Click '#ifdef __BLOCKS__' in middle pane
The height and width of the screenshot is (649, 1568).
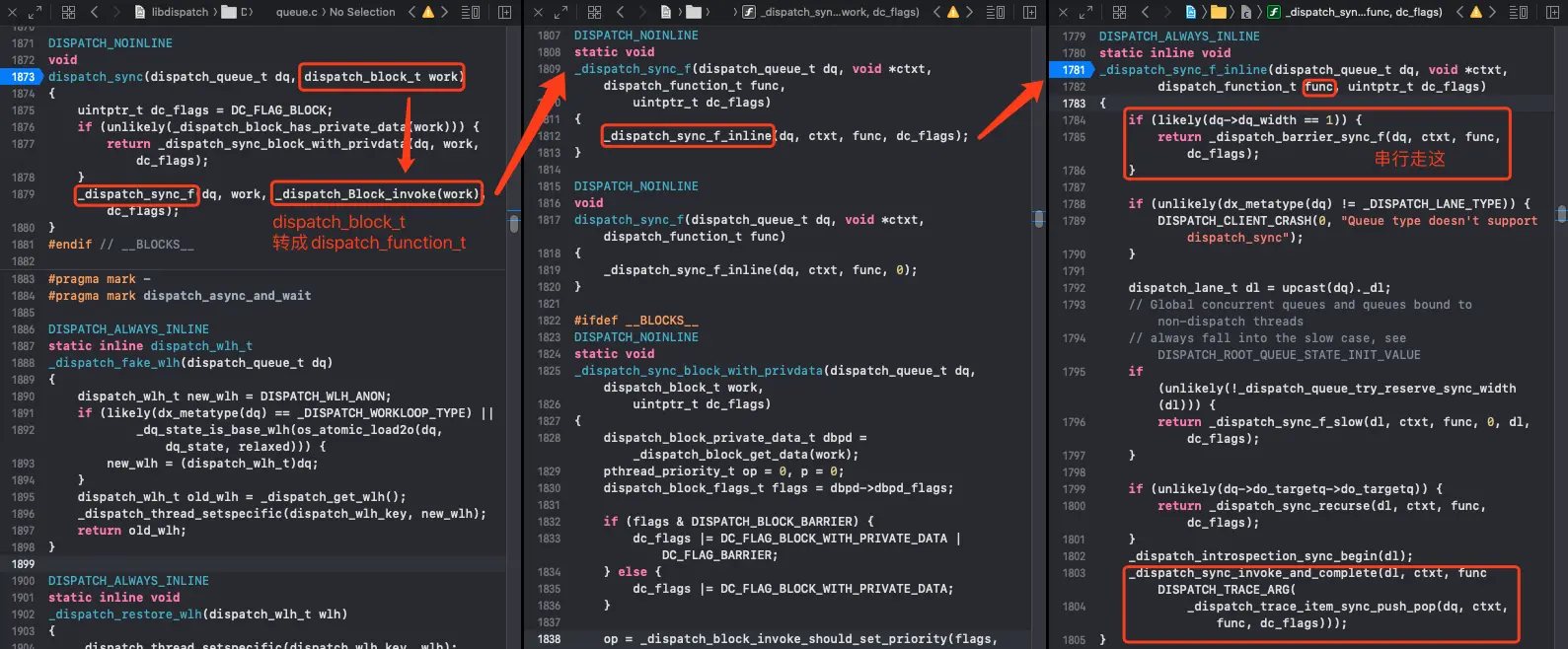(x=636, y=321)
